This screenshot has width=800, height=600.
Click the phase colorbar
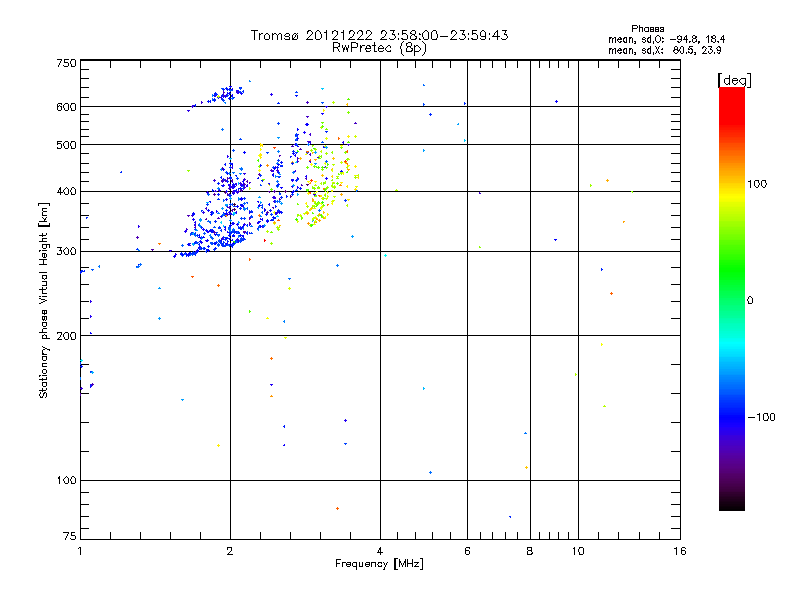click(732, 298)
